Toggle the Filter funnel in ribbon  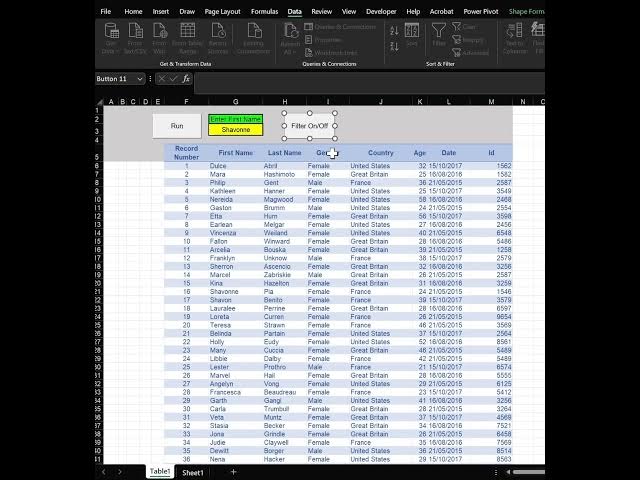(439, 35)
